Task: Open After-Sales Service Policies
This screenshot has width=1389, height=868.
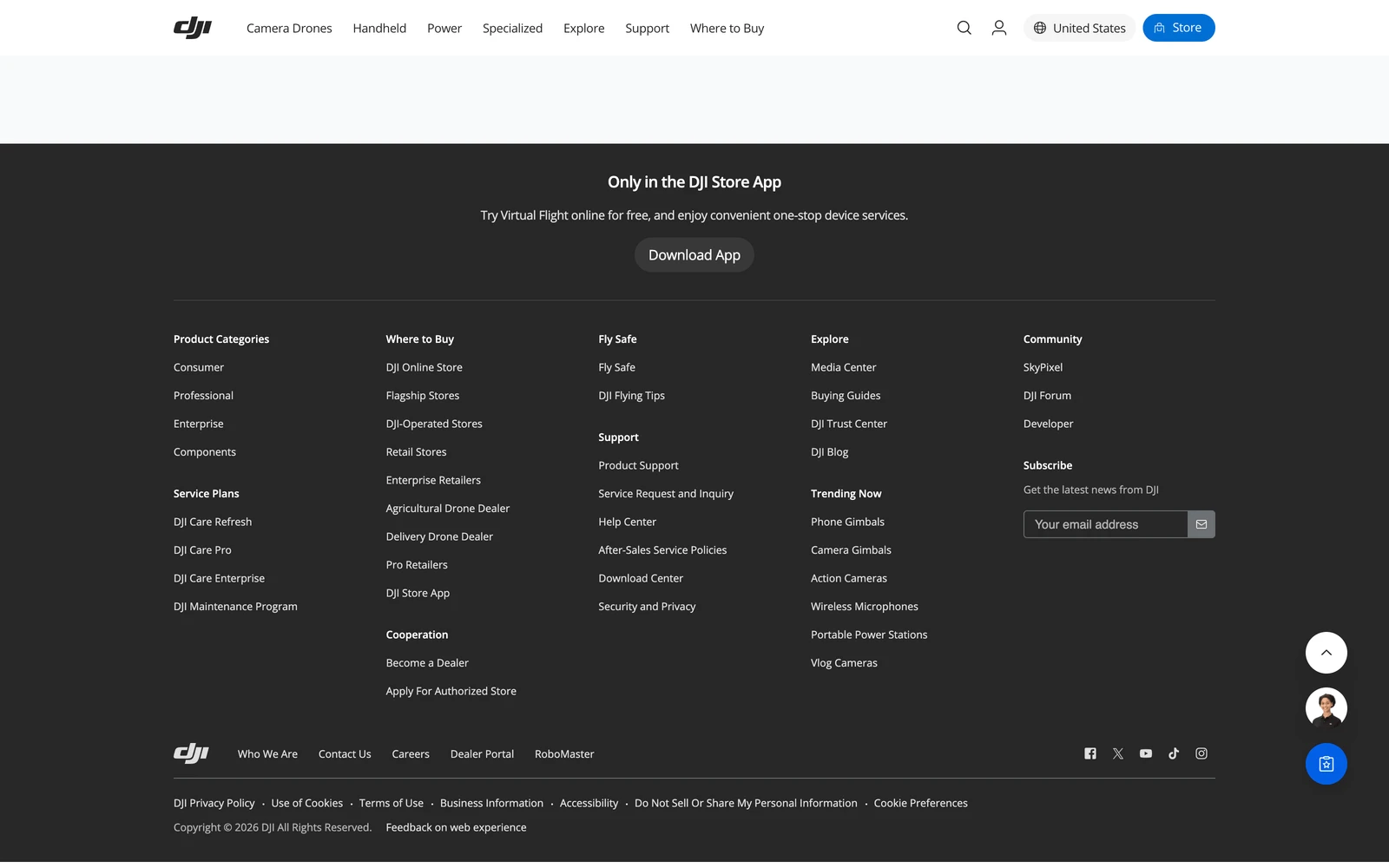Action: tap(662, 550)
